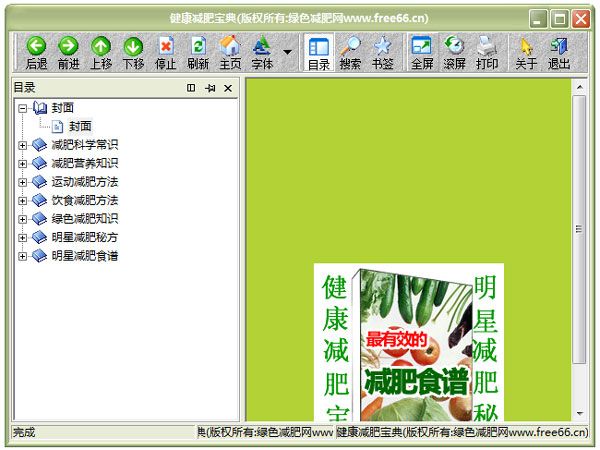Click the 前进 (Forward) toolbar icon
Image resolution: width=600 pixels, height=450 pixels.
tap(68, 53)
